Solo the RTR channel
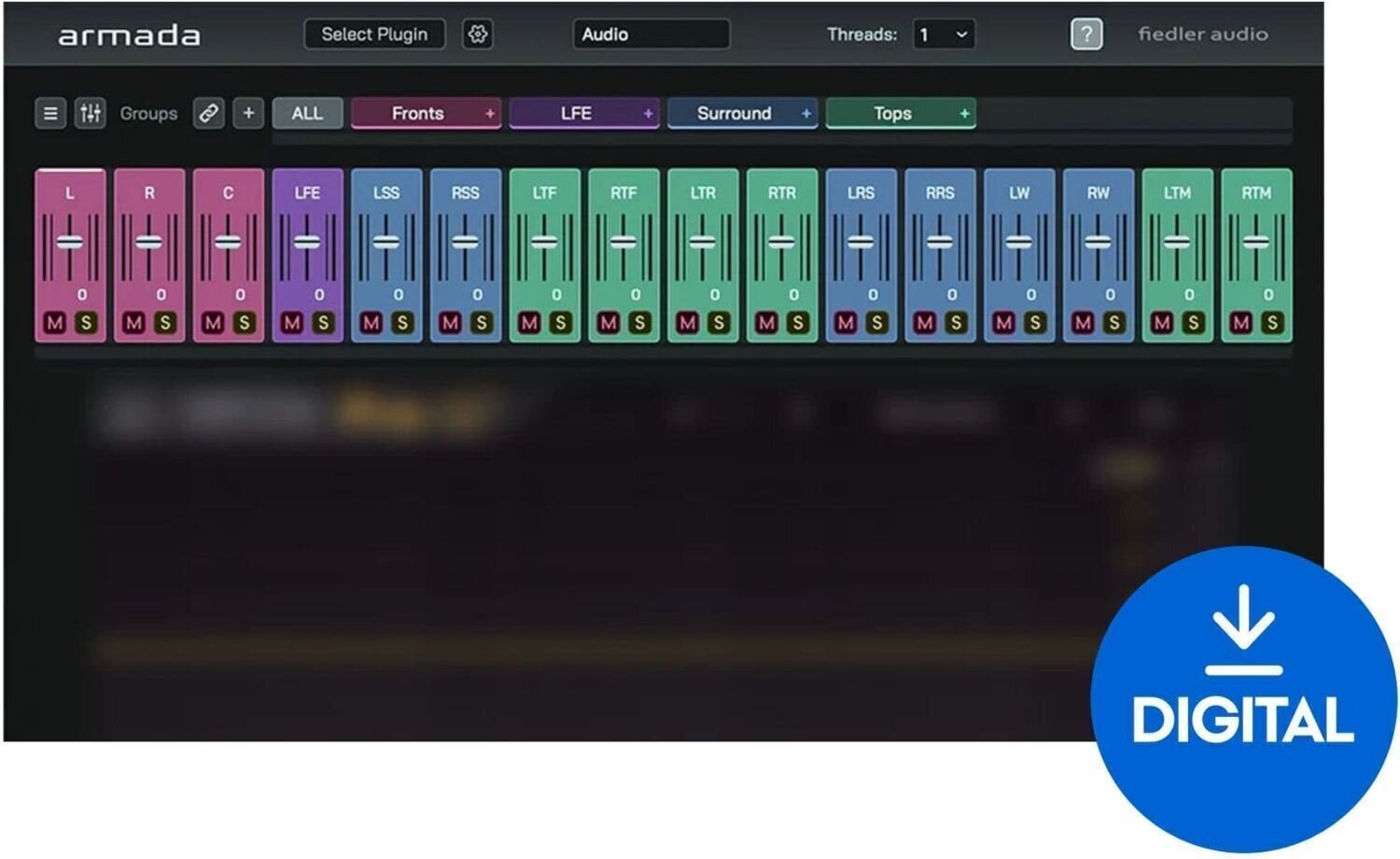Screen dimensions: 1400x859 pyautogui.click(x=798, y=322)
